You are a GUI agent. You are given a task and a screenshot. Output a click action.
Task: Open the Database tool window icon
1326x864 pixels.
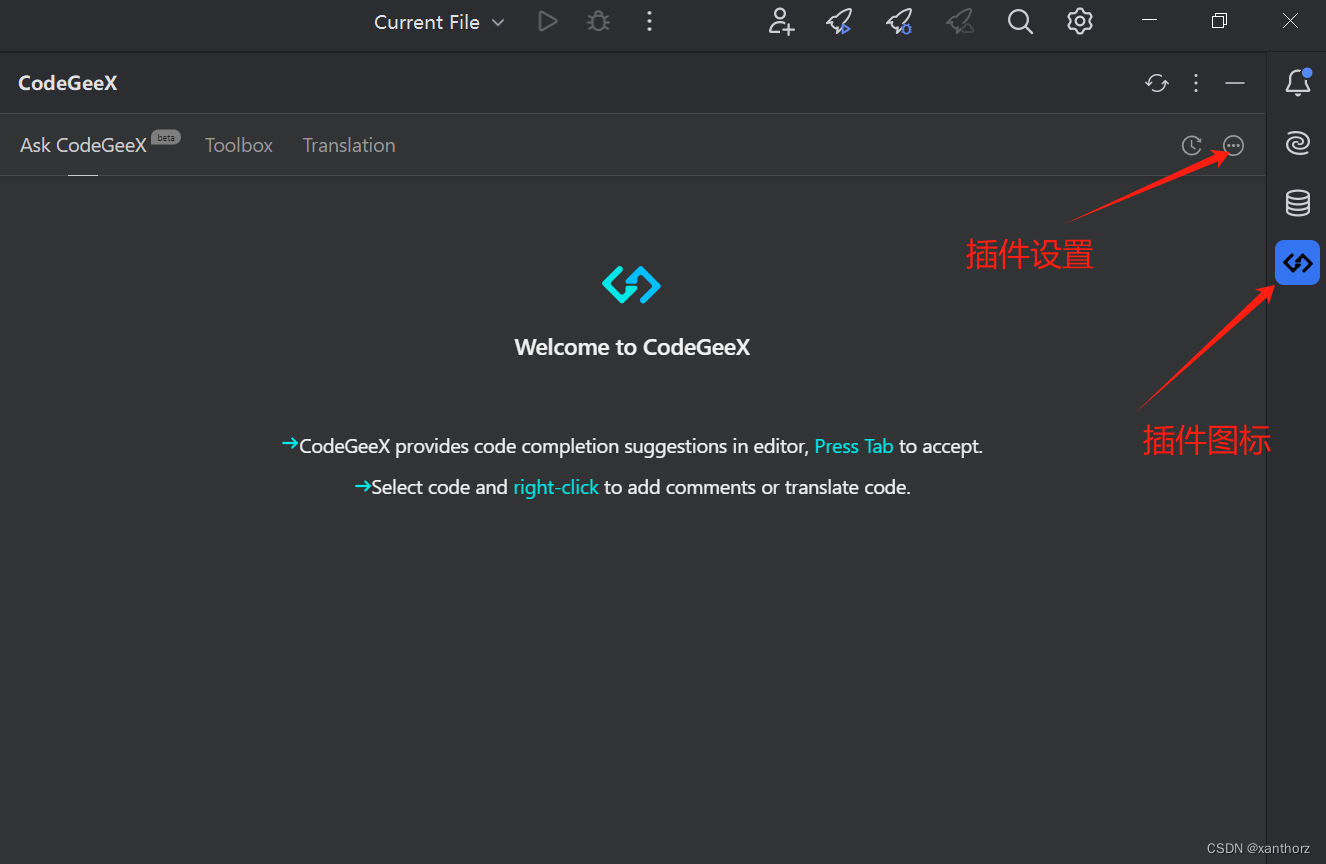click(1298, 204)
